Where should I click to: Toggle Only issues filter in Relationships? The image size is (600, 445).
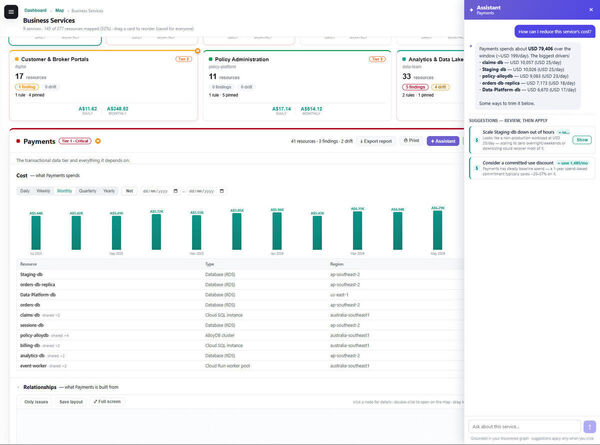tap(36, 402)
